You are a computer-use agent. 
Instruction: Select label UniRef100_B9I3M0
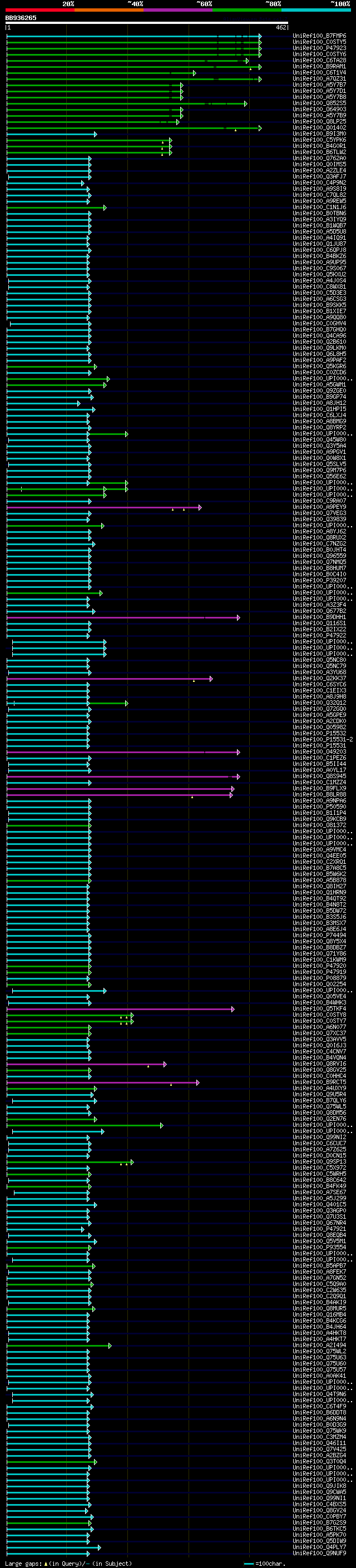pos(319,134)
